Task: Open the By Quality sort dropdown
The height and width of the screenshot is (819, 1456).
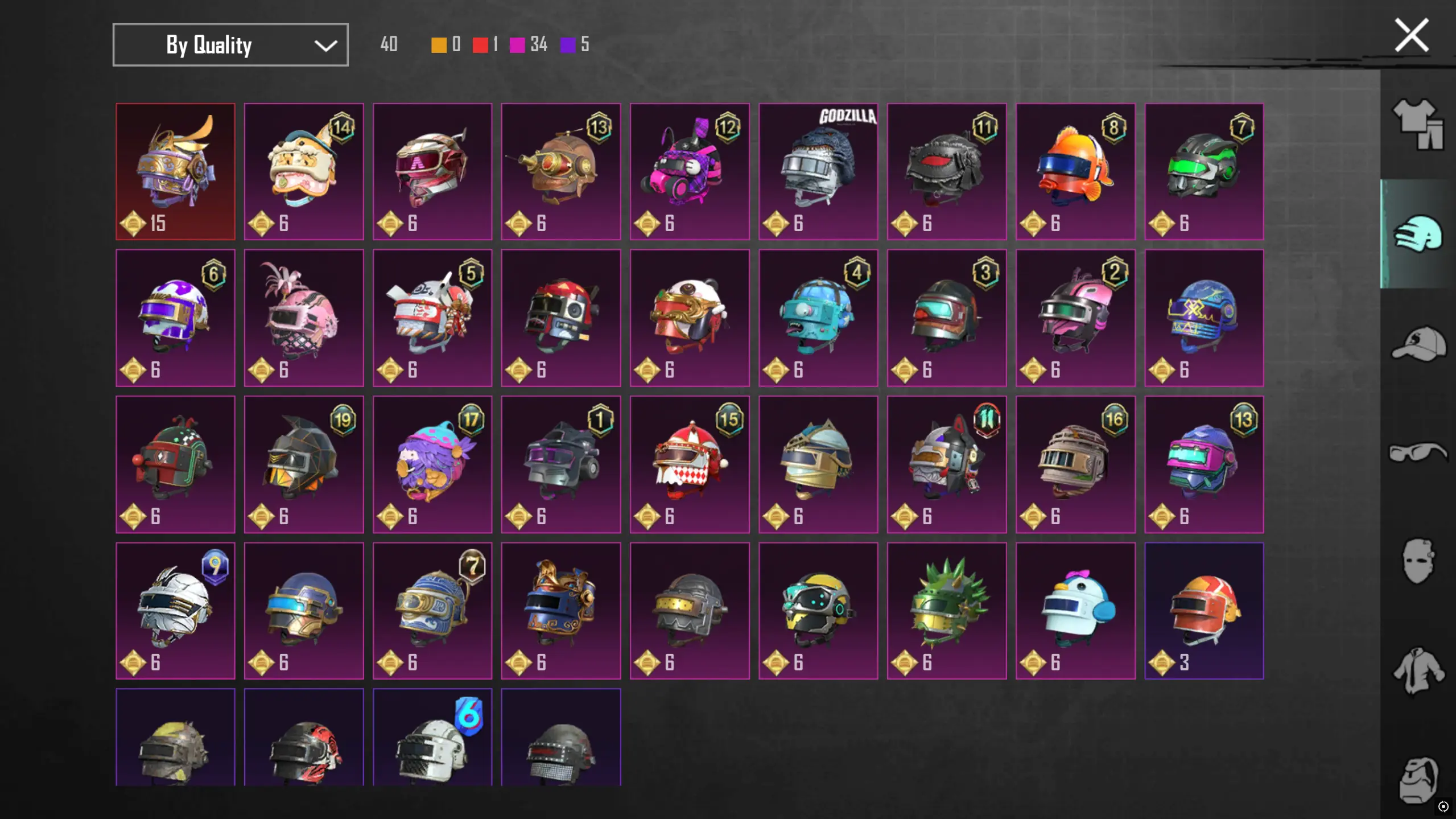Action: pyautogui.click(x=230, y=44)
